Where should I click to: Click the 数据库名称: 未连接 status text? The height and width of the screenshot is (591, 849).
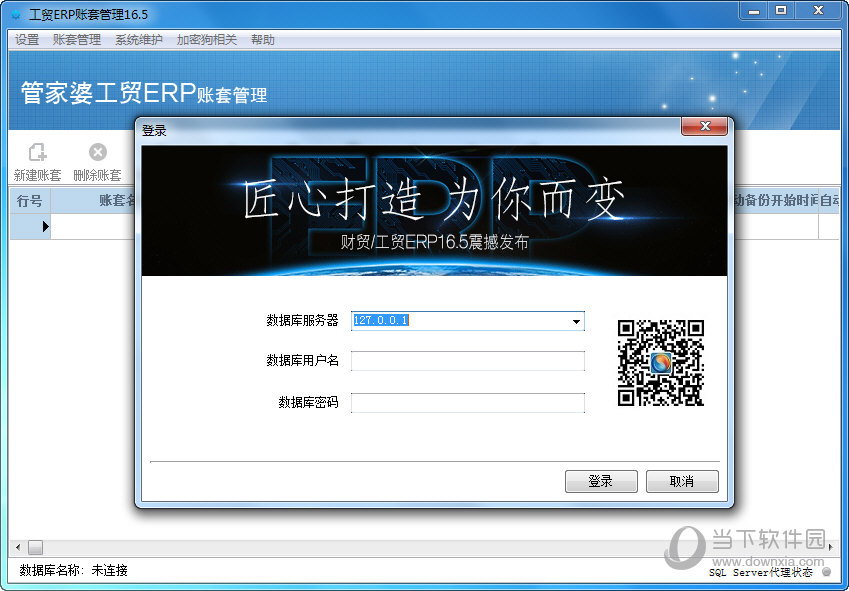click(73, 570)
